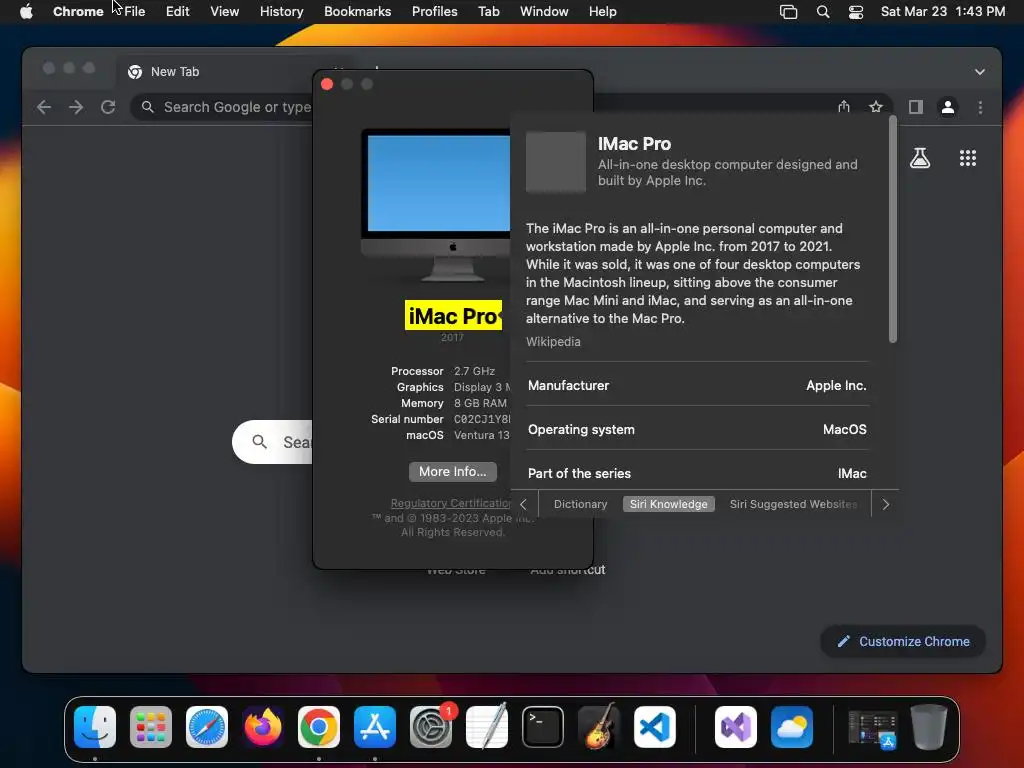
Task: Show more lookup sources with right chevron
Action: (886, 504)
